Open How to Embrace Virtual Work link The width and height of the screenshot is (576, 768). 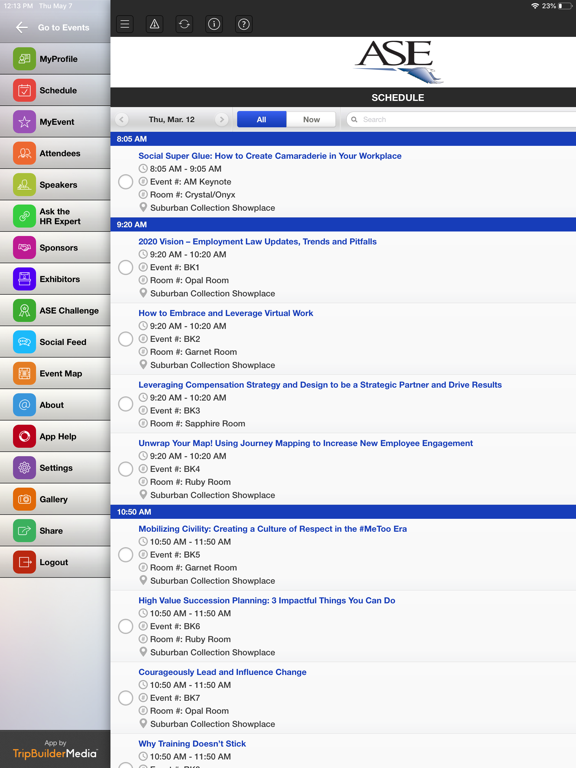225,313
